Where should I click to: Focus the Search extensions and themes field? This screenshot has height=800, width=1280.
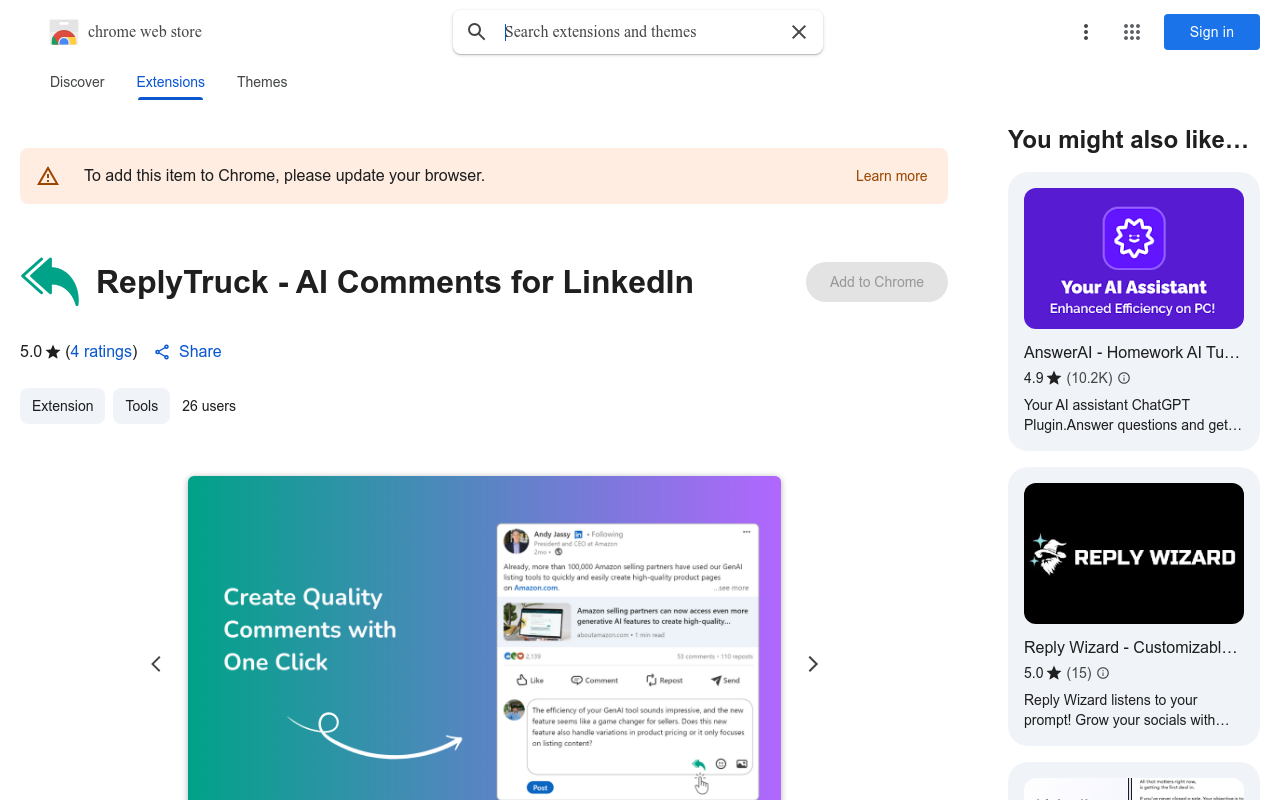pyautogui.click(x=640, y=32)
